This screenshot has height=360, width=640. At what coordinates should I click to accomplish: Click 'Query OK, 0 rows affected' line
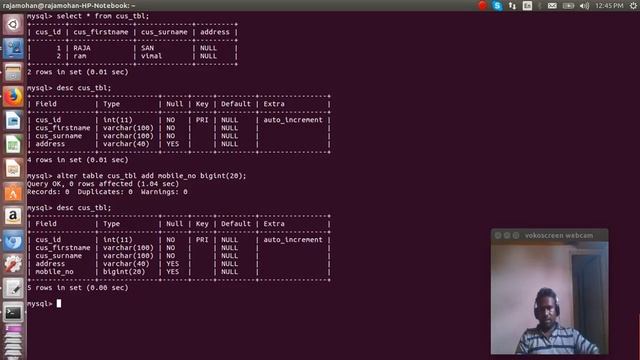[103, 184]
